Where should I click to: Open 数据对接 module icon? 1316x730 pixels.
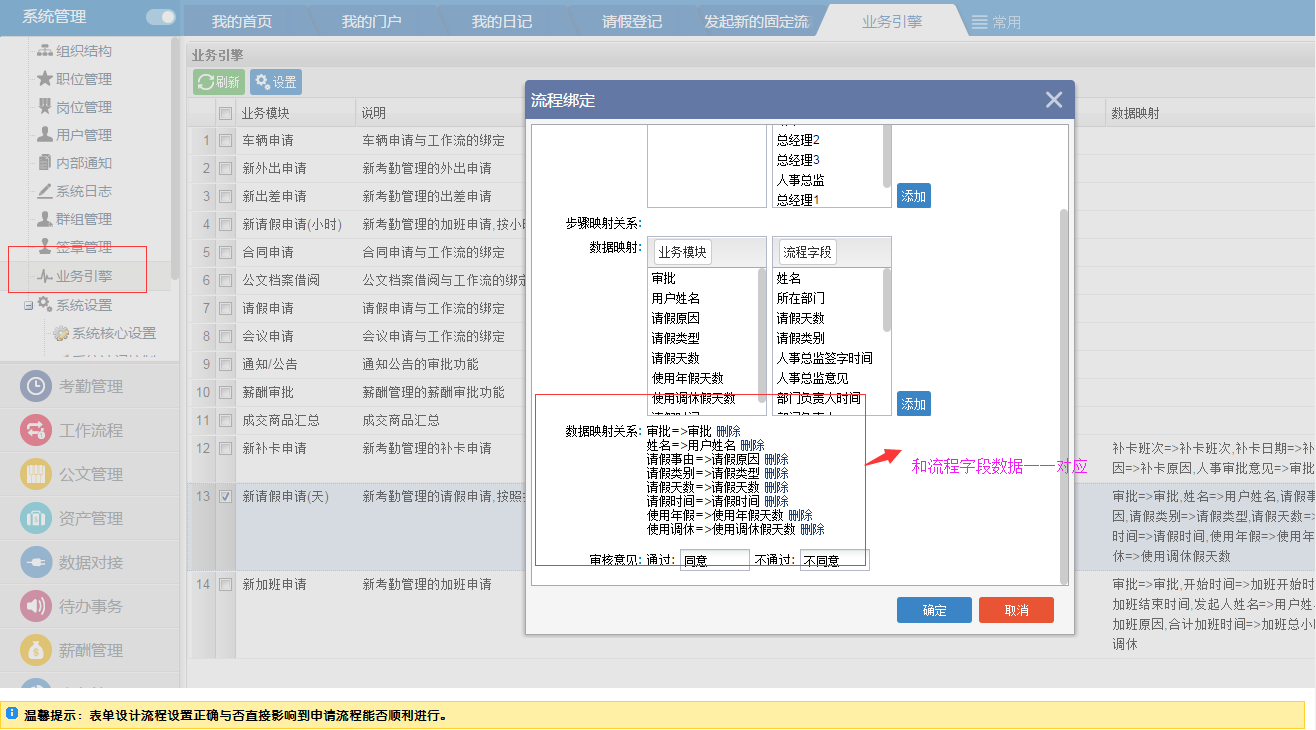(x=36, y=563)
